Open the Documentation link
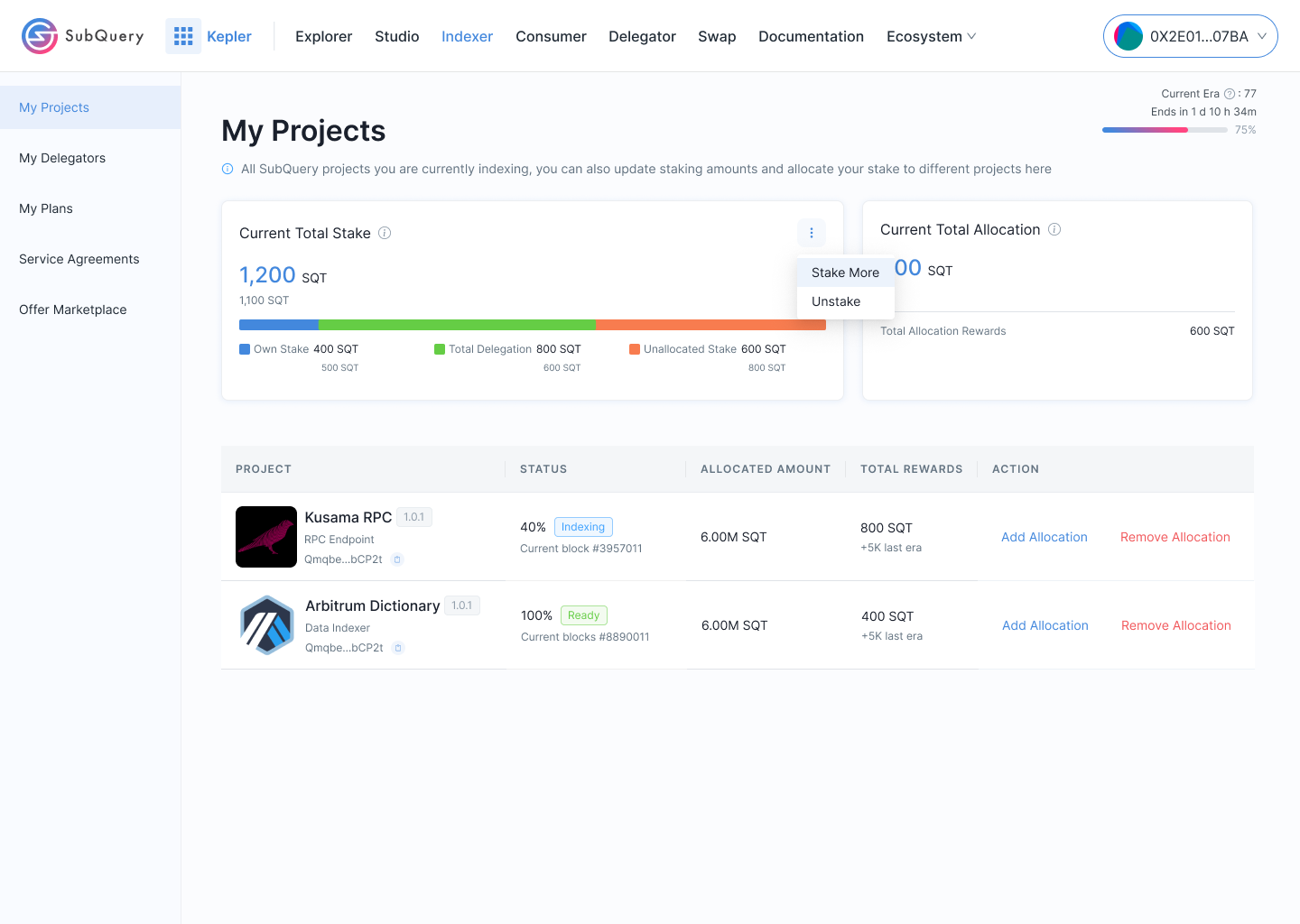 point(811,36)
